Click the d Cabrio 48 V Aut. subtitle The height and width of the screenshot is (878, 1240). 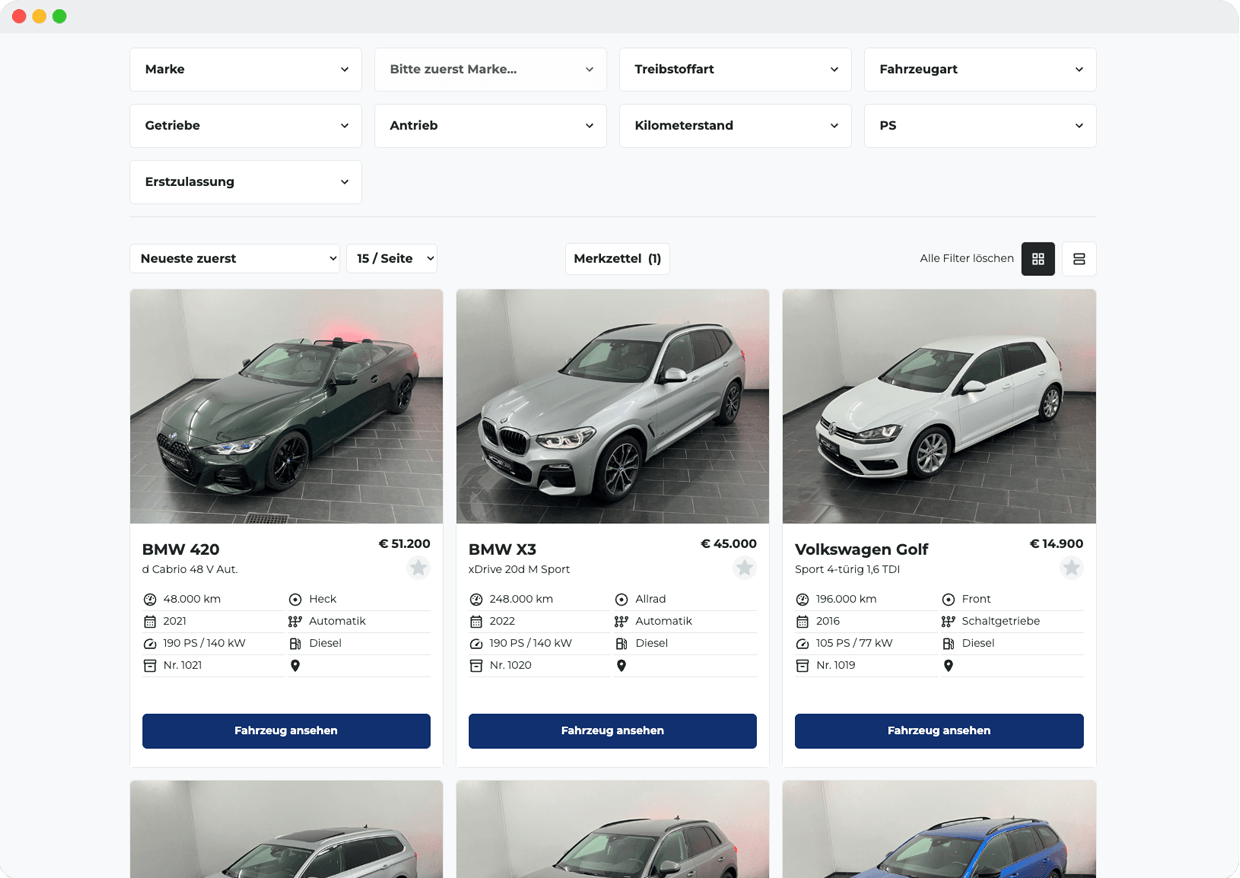(x=190, y=569)
